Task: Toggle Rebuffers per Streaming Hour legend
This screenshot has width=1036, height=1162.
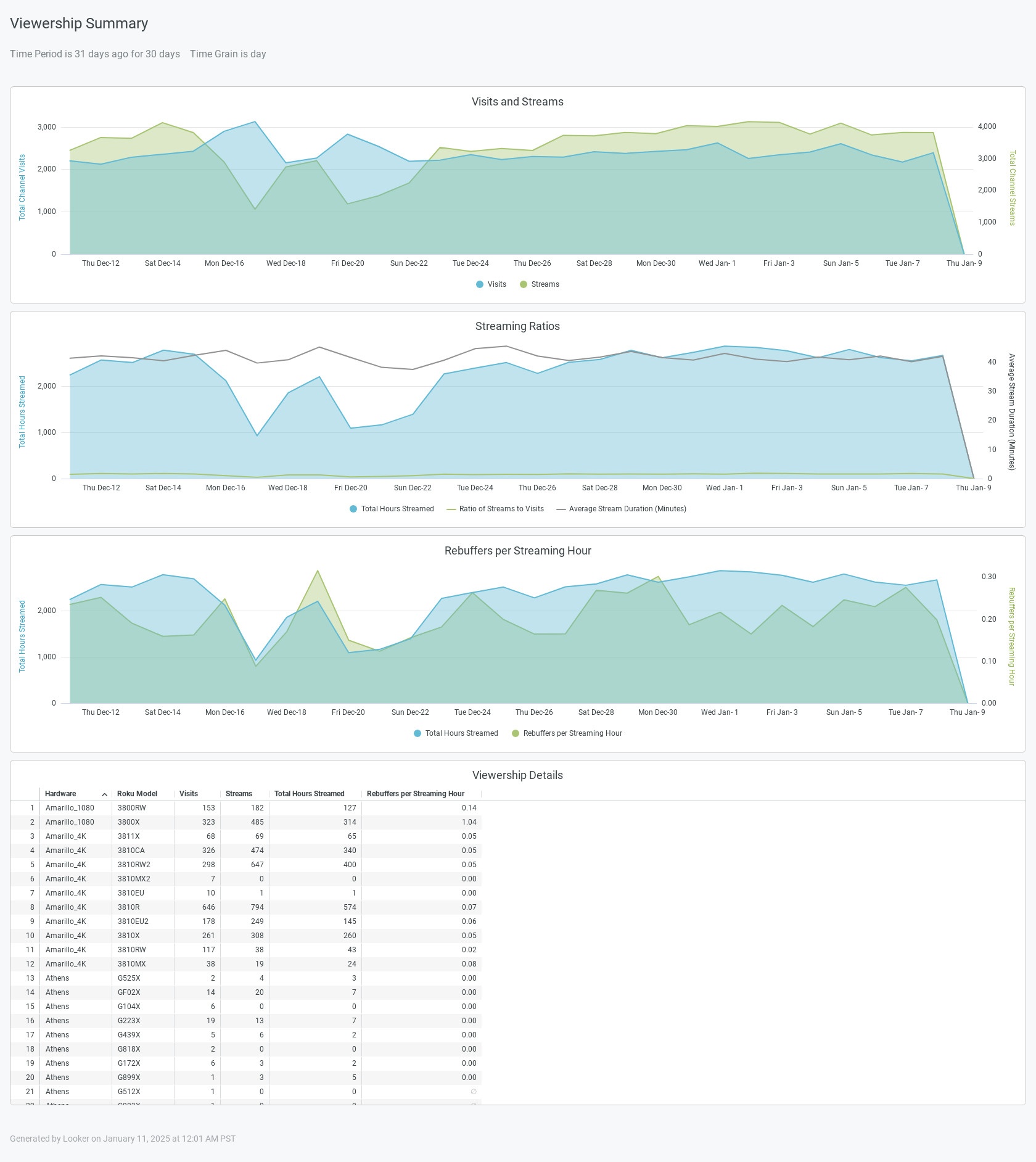Action: click(567, 733)
